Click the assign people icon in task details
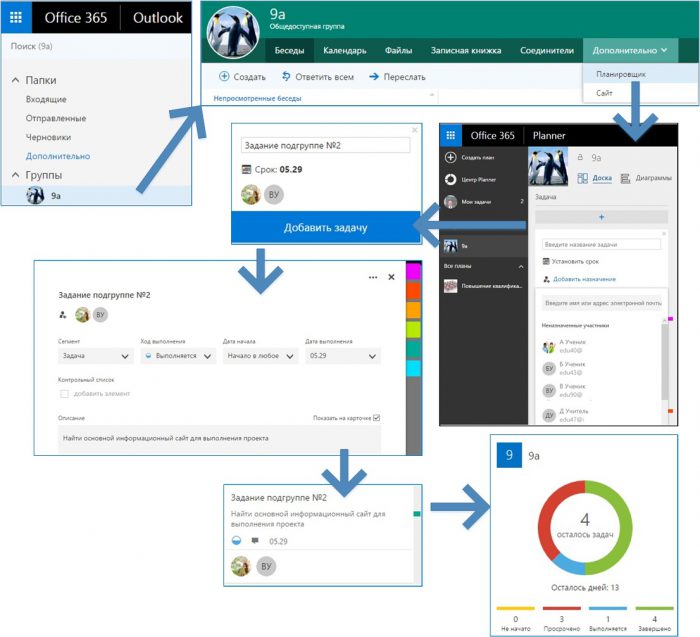The width and height of the screenshot is (700, 637). (x=63, y=315)
